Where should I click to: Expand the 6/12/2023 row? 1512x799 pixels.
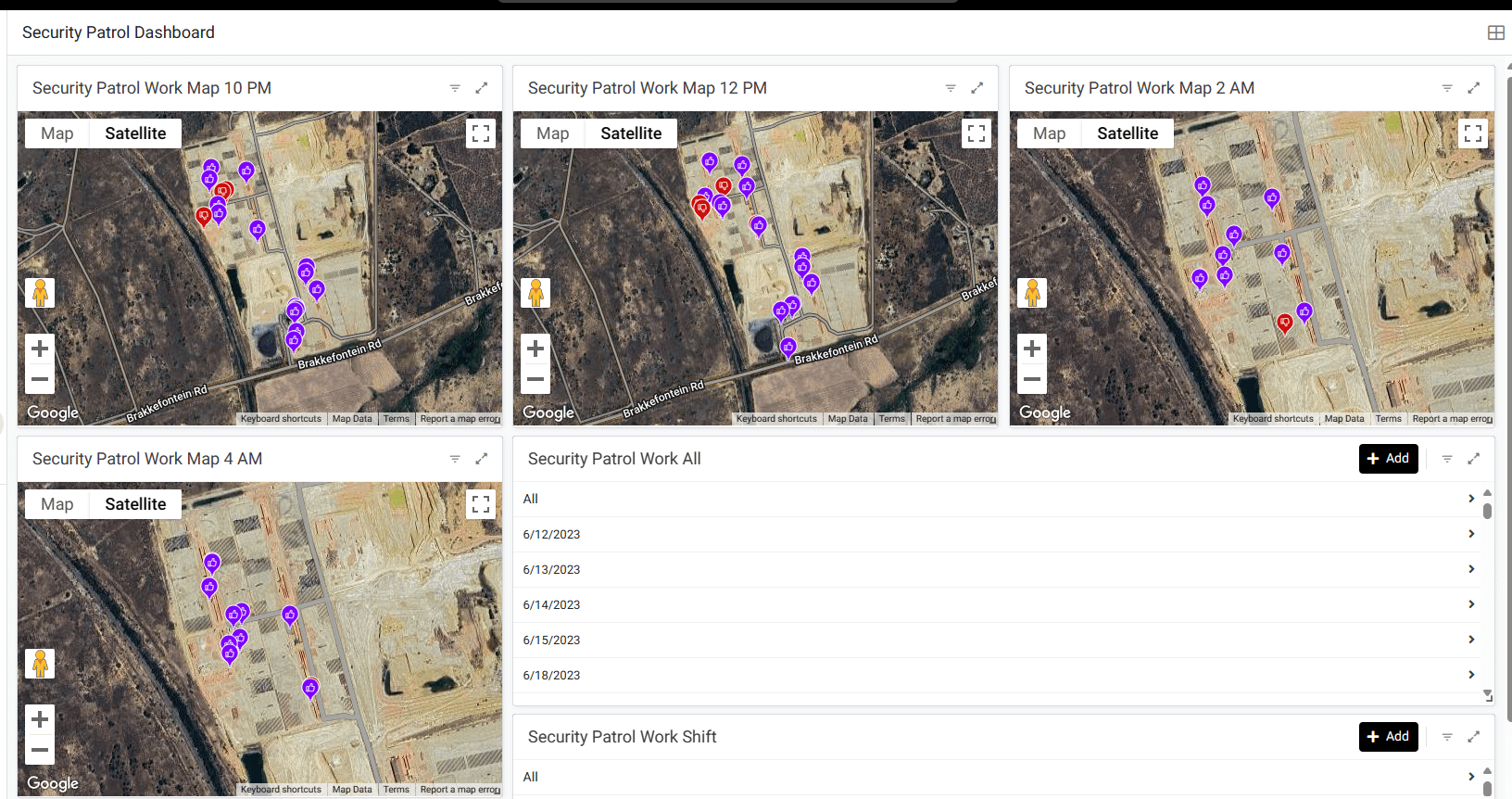pyautogui.click(x=1470, y=534)
